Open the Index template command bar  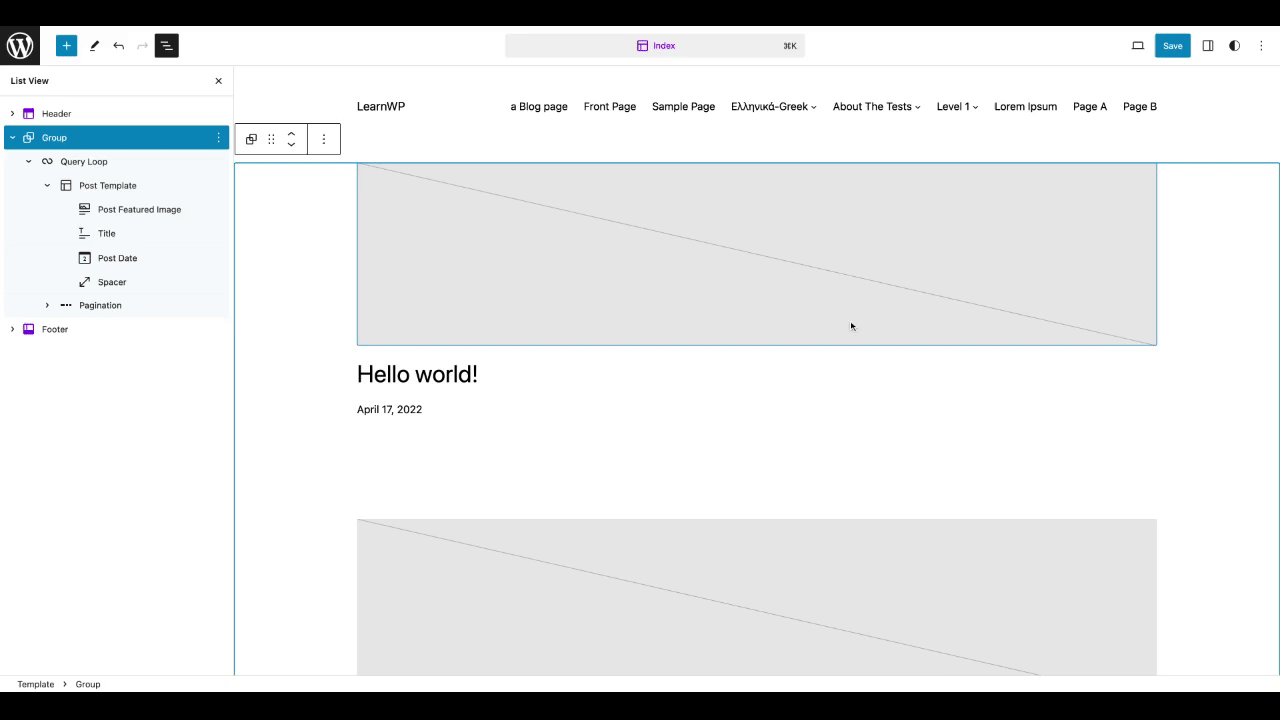click(655, 45)
